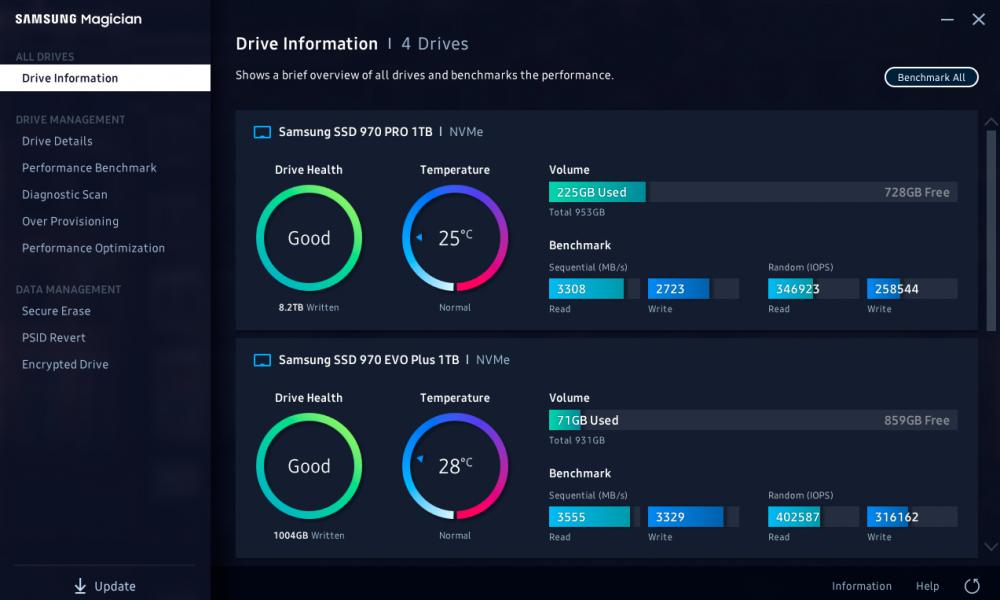Image resolution: width=1000 pixels, height=600 pixels.
Task: Click the Update label in the sidebar footer
Action: pyautogui.click(x=115, y=586)
